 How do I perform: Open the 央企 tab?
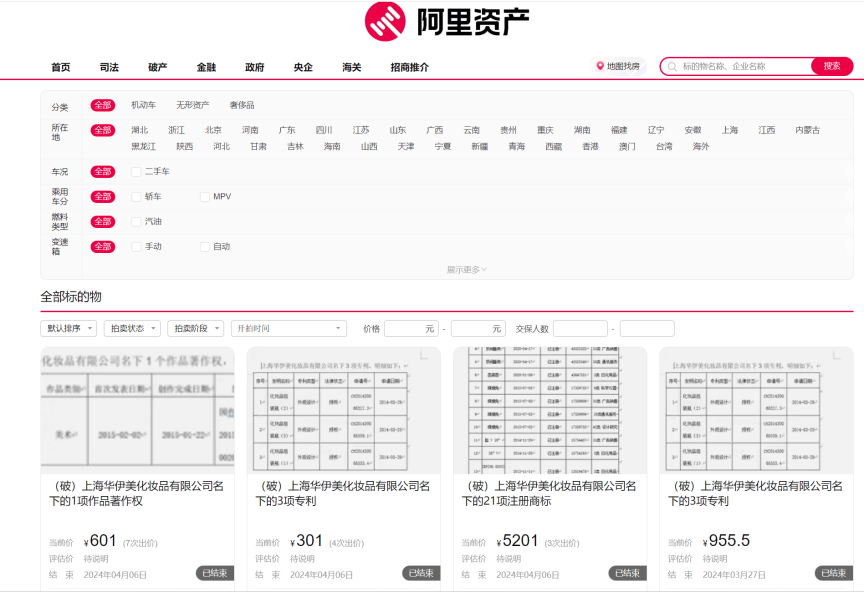click(x=303, y=67)
